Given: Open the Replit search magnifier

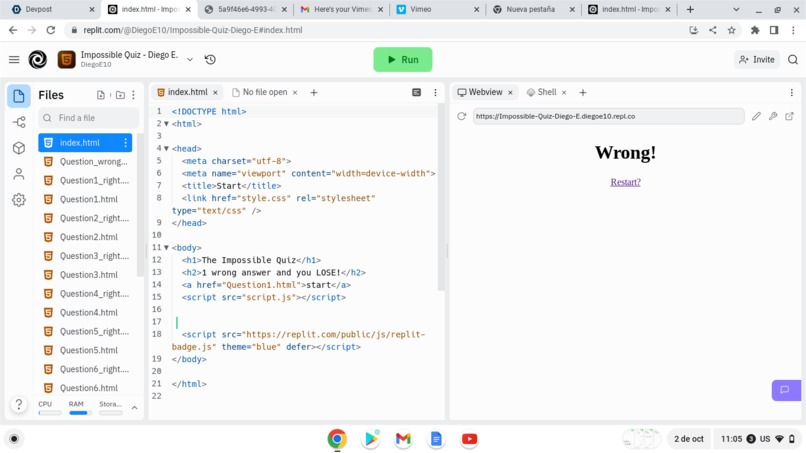Looking at the screenshot, I should tap(793, 60).
